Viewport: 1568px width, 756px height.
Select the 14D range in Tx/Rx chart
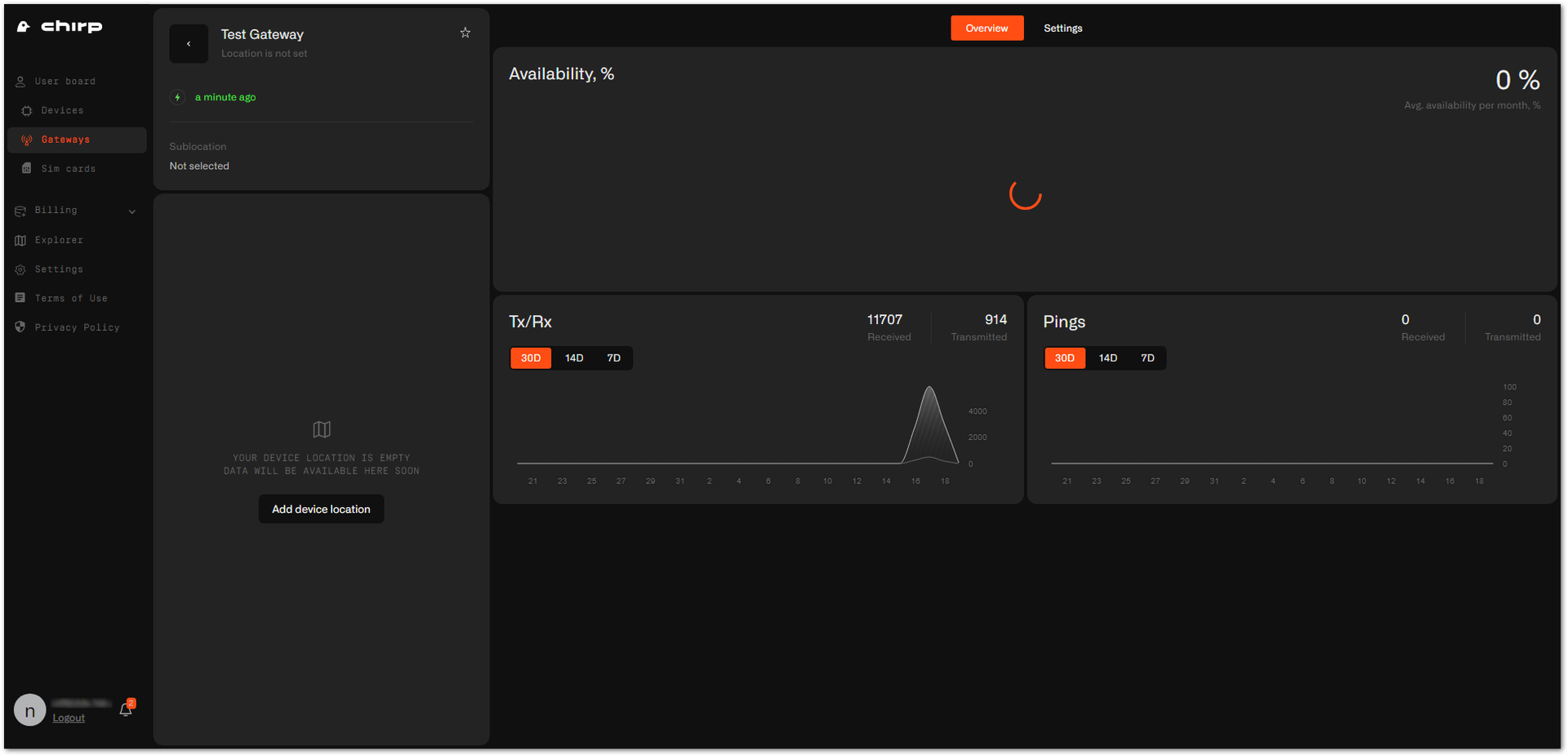[574, 358]
